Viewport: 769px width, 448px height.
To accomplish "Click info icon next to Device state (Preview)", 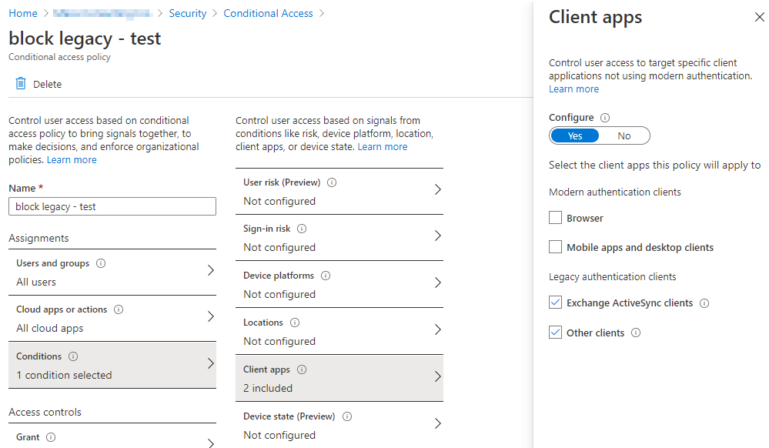I will [347, 417].
